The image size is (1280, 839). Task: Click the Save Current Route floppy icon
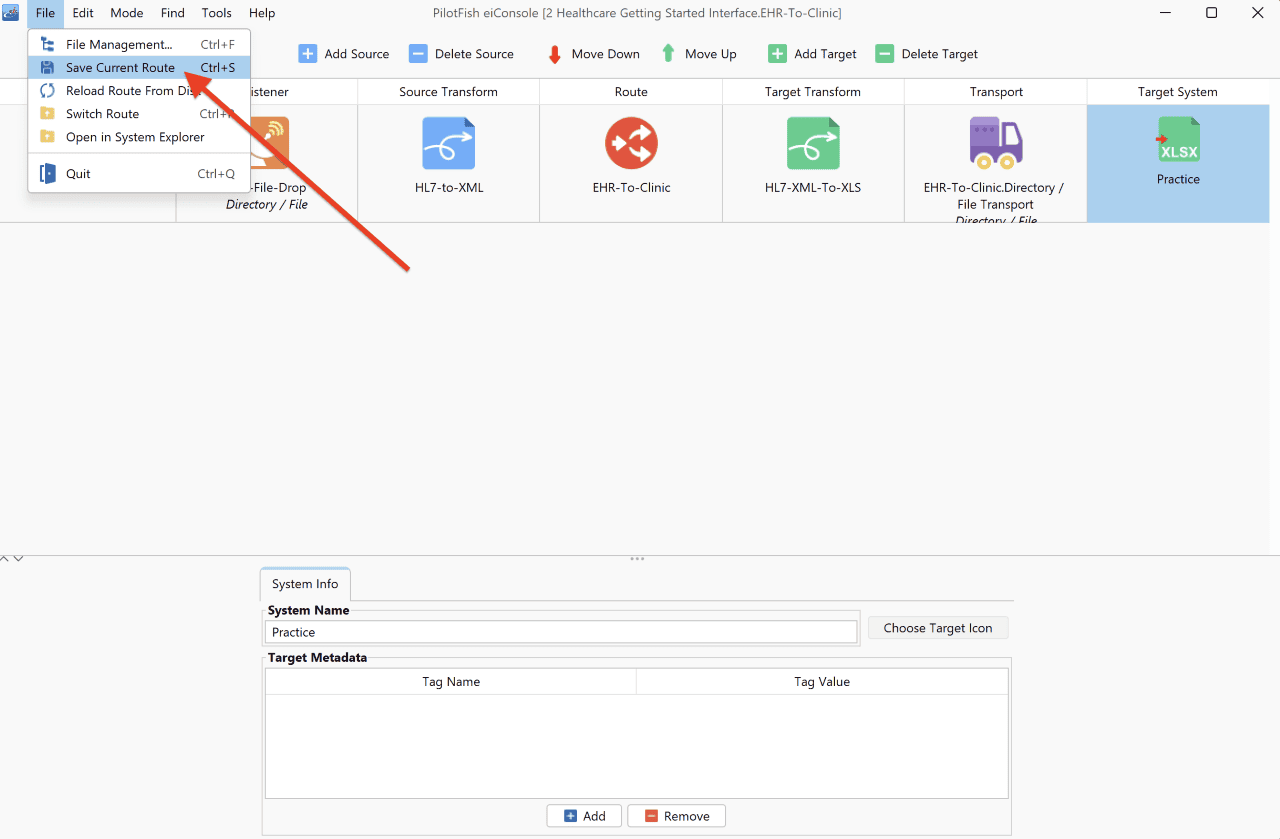click(x=47, y=68)
